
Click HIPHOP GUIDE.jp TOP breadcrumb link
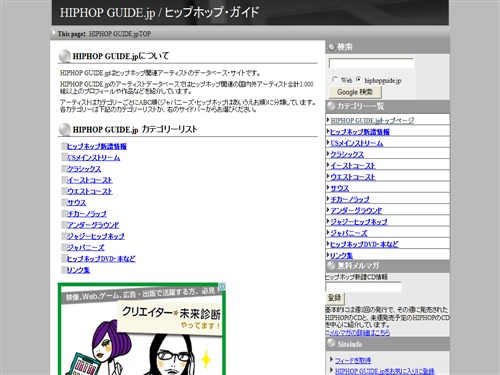point(120,34)
